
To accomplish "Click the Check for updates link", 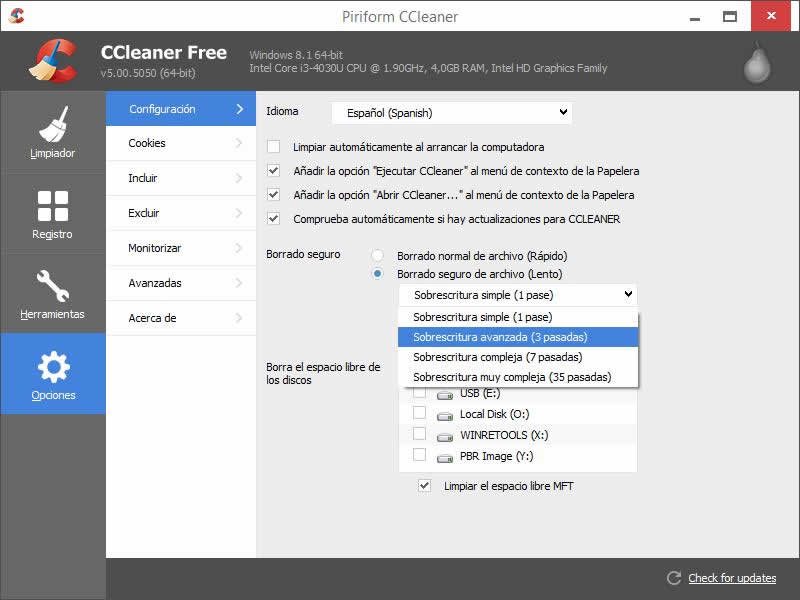I will tap(732, 578).
